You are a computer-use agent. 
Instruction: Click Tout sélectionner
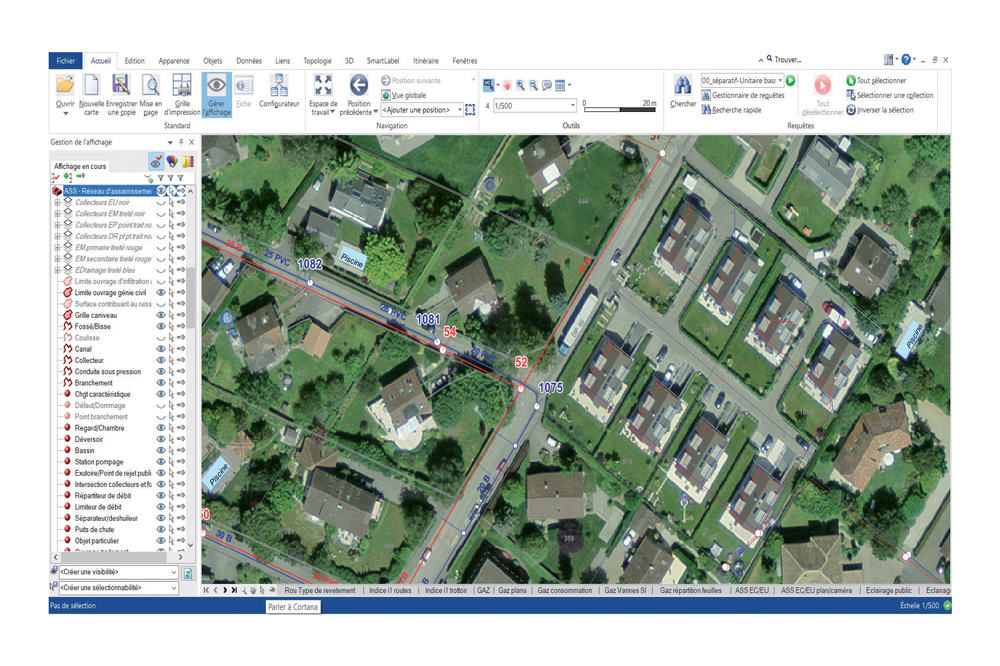coord(876,80)
